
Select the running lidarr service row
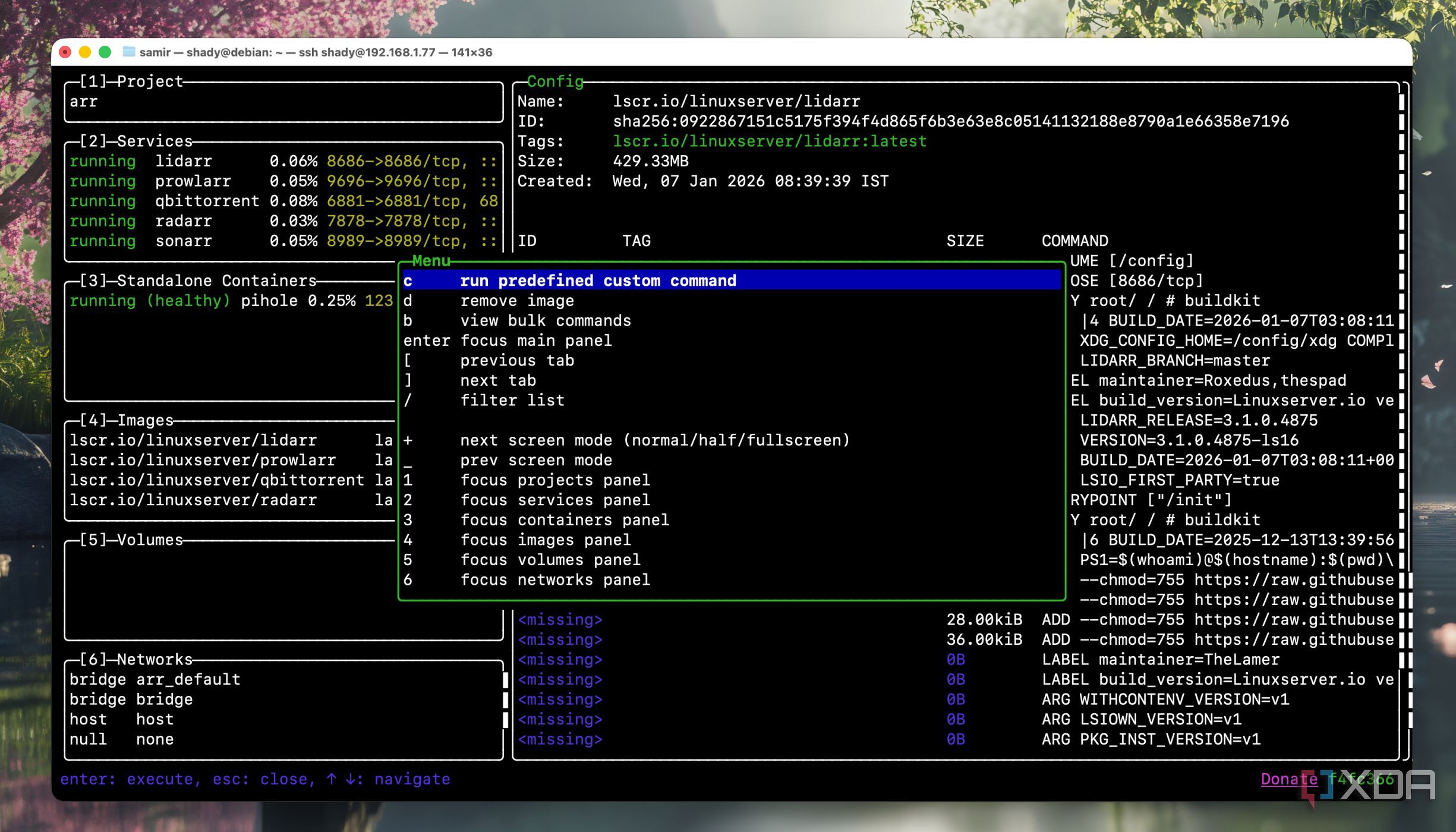point(283,161)
